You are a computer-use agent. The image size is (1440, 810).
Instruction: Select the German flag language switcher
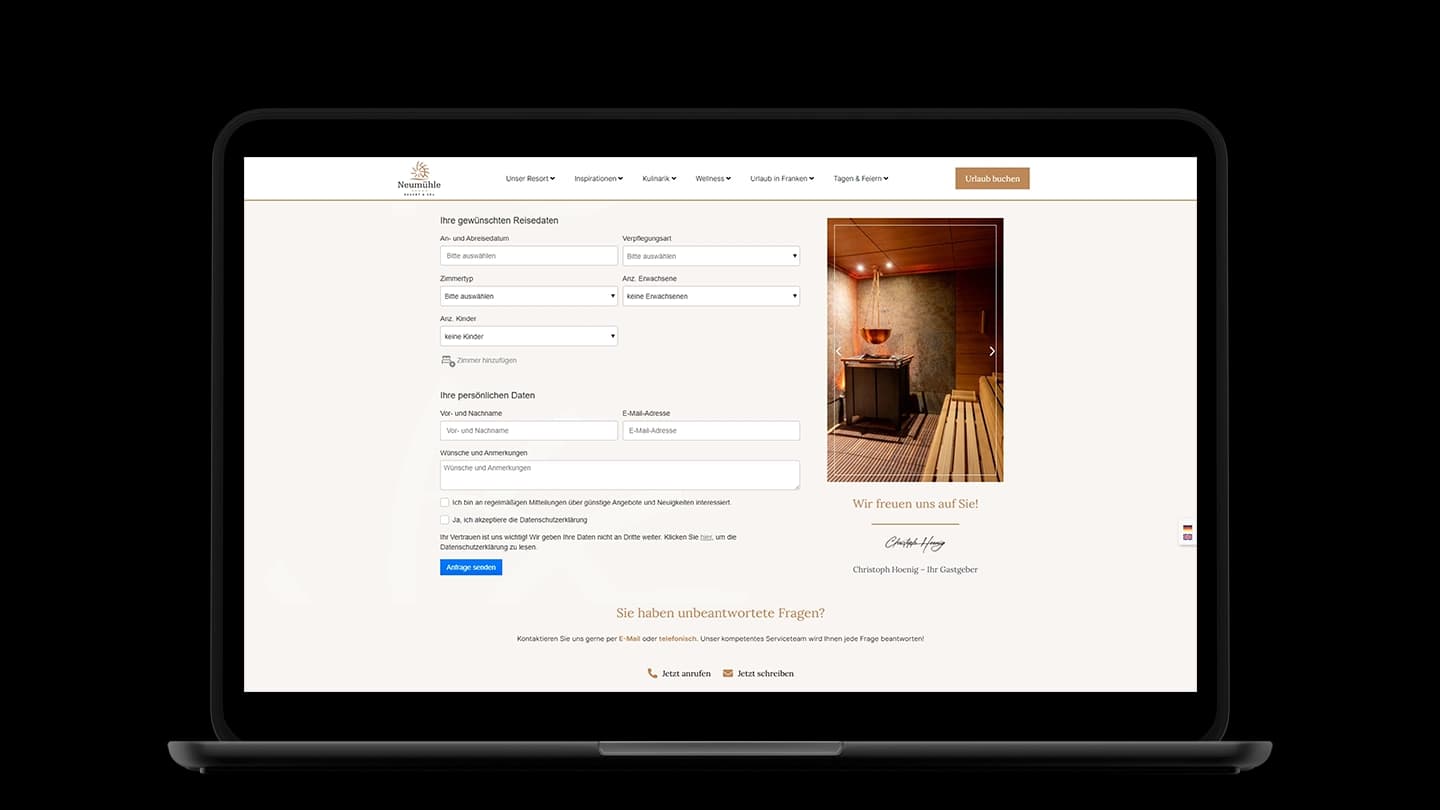click(1187, 528)
